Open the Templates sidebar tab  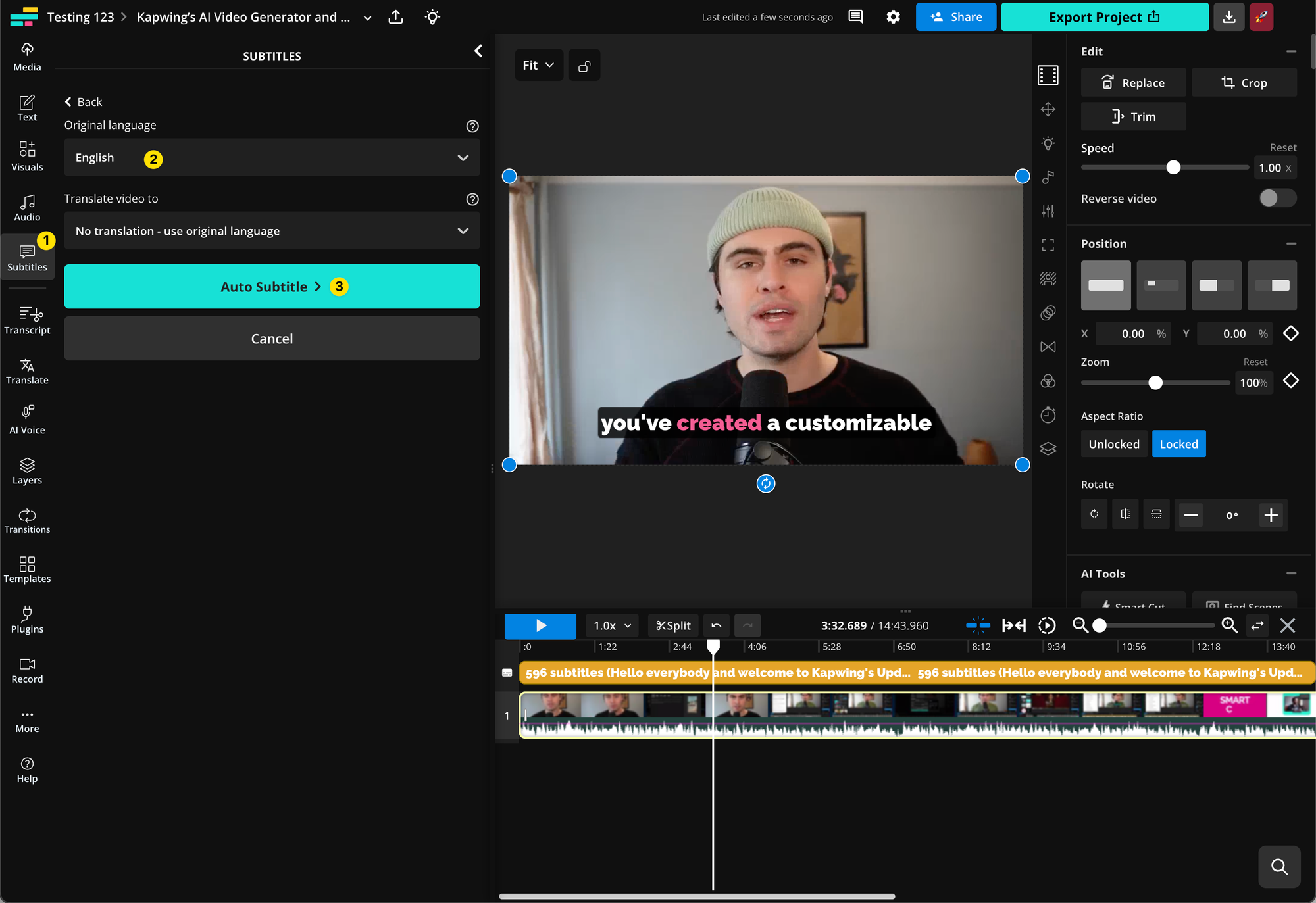[x=27, y=570]
